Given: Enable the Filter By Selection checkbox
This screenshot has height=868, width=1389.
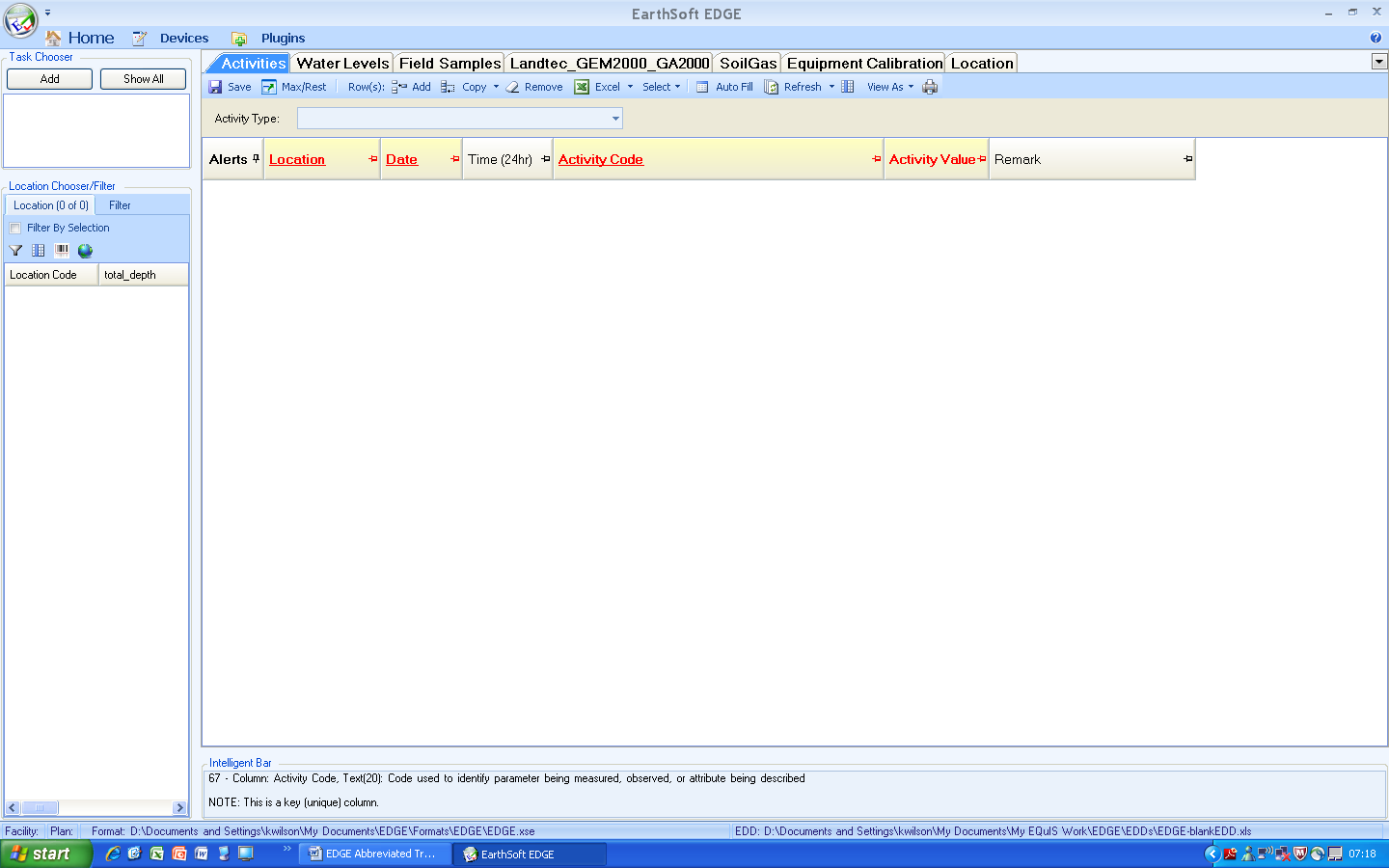Looking at the screenshot, I should pos(14,229).
